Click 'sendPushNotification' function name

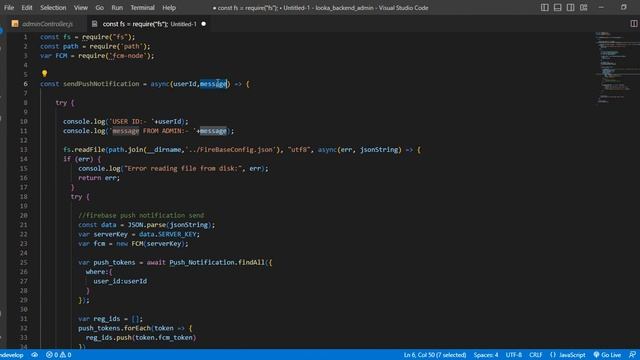click(101, 84)
